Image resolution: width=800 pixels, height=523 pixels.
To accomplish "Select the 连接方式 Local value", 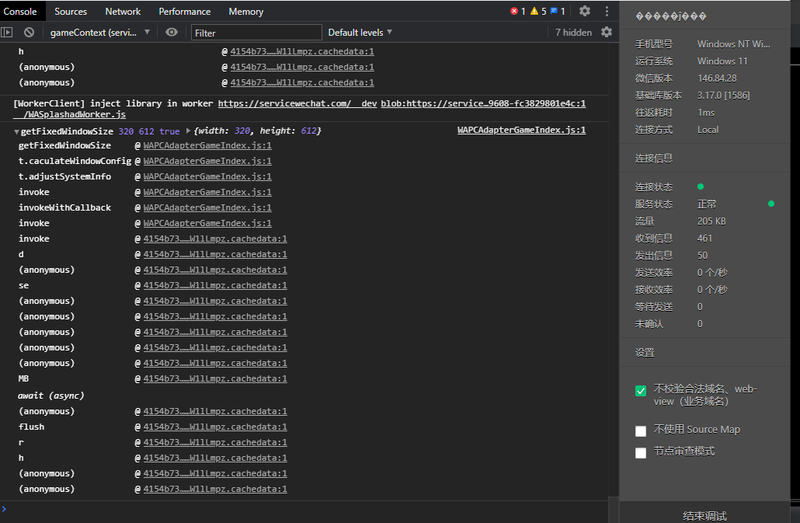I will coord(708,130).
